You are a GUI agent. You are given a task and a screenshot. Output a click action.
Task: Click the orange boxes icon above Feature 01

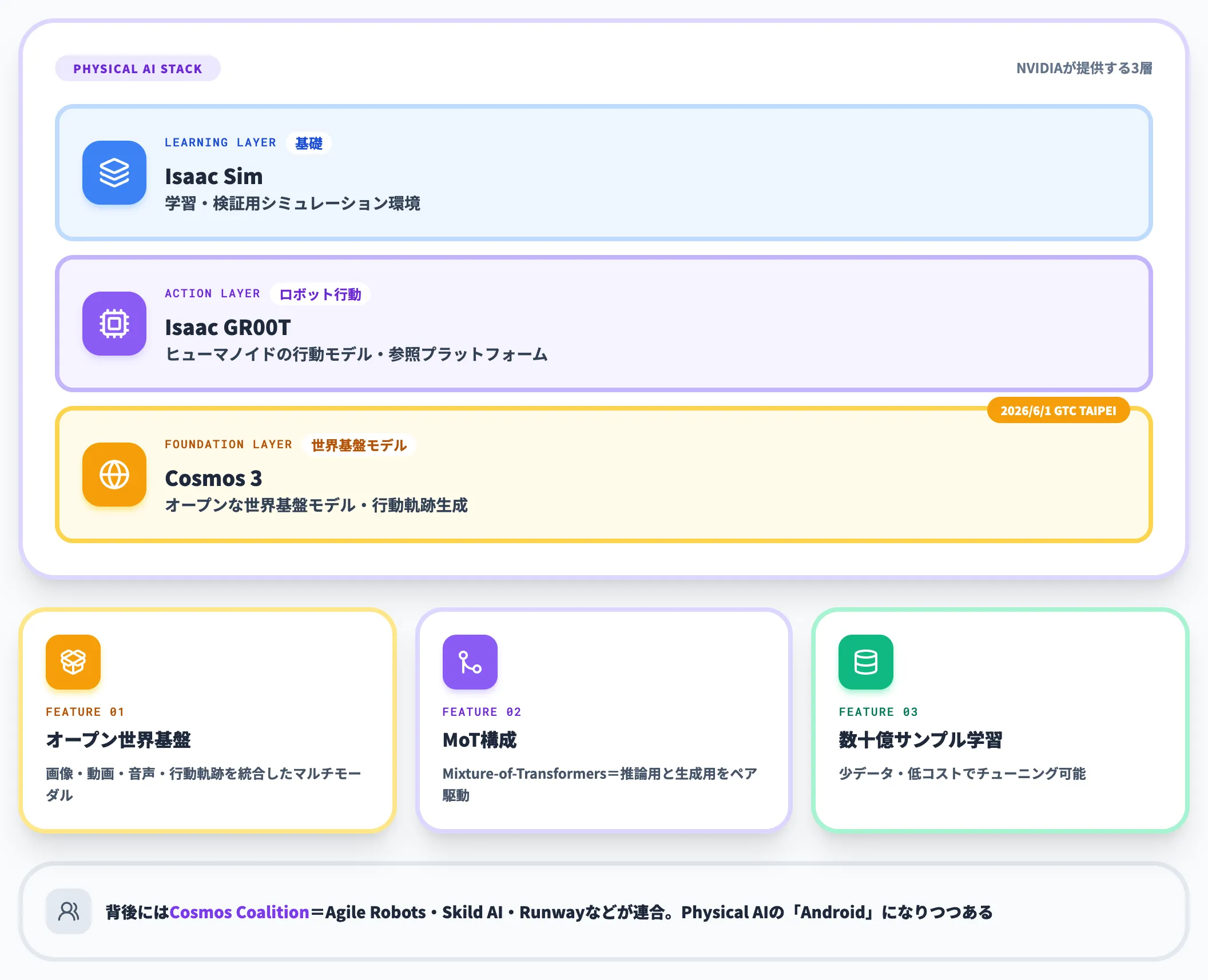[x=73, y=662]
